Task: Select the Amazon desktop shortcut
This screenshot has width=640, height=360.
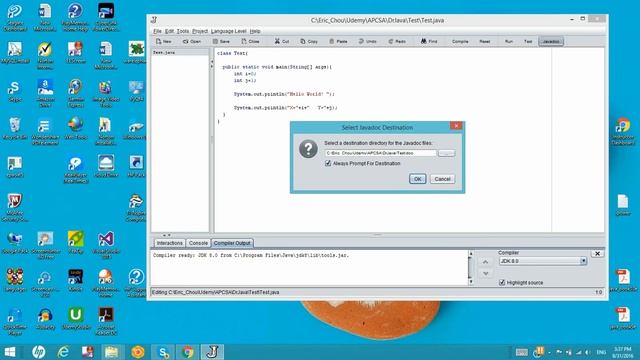Action: (45, 93)
